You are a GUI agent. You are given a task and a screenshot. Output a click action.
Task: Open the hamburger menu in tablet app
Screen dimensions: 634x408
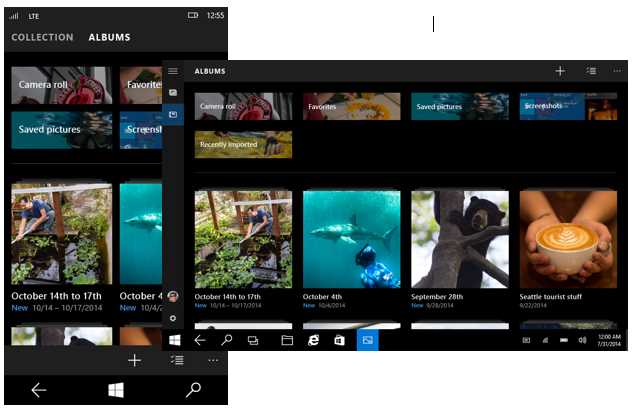173,71
